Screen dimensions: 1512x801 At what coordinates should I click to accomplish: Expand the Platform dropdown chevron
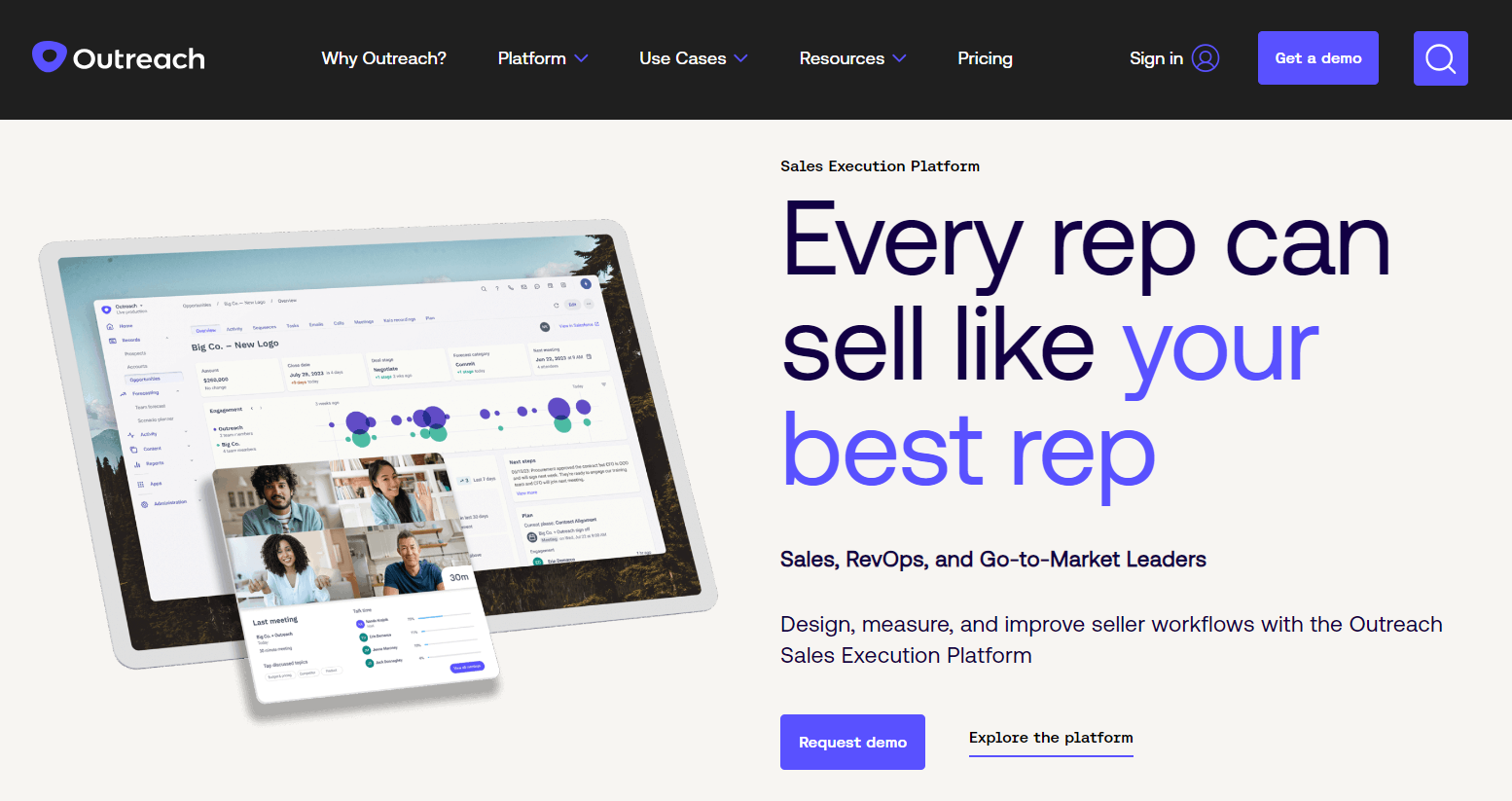coord(581,58)
